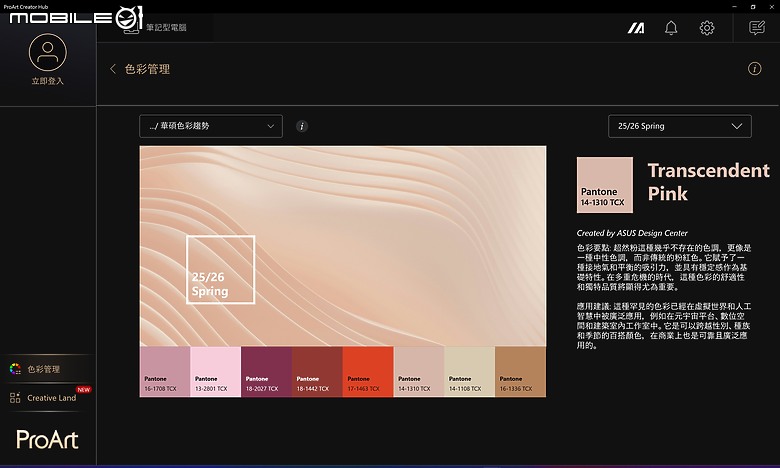The width and height of the screenshot is (780, 468).
Task: Pick Pantone 16-1336 TCX tan swatch
Action: point(520,372)
